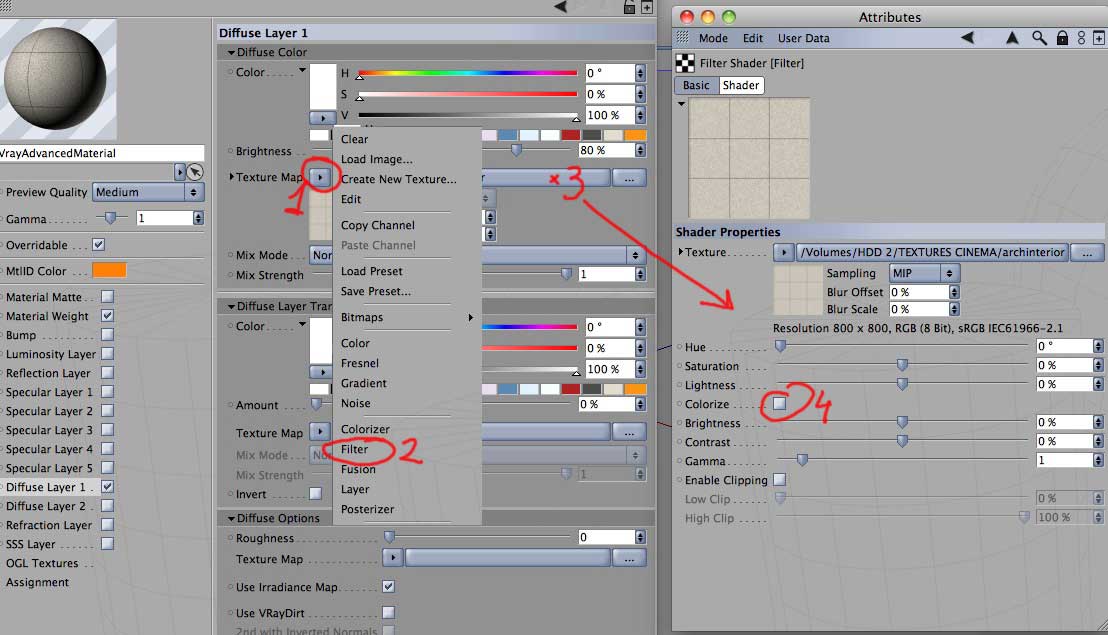Select Refraction Layer in channel list
Image resolution: width=1108 pixels, height=635 pixels.
coord(49,525)
